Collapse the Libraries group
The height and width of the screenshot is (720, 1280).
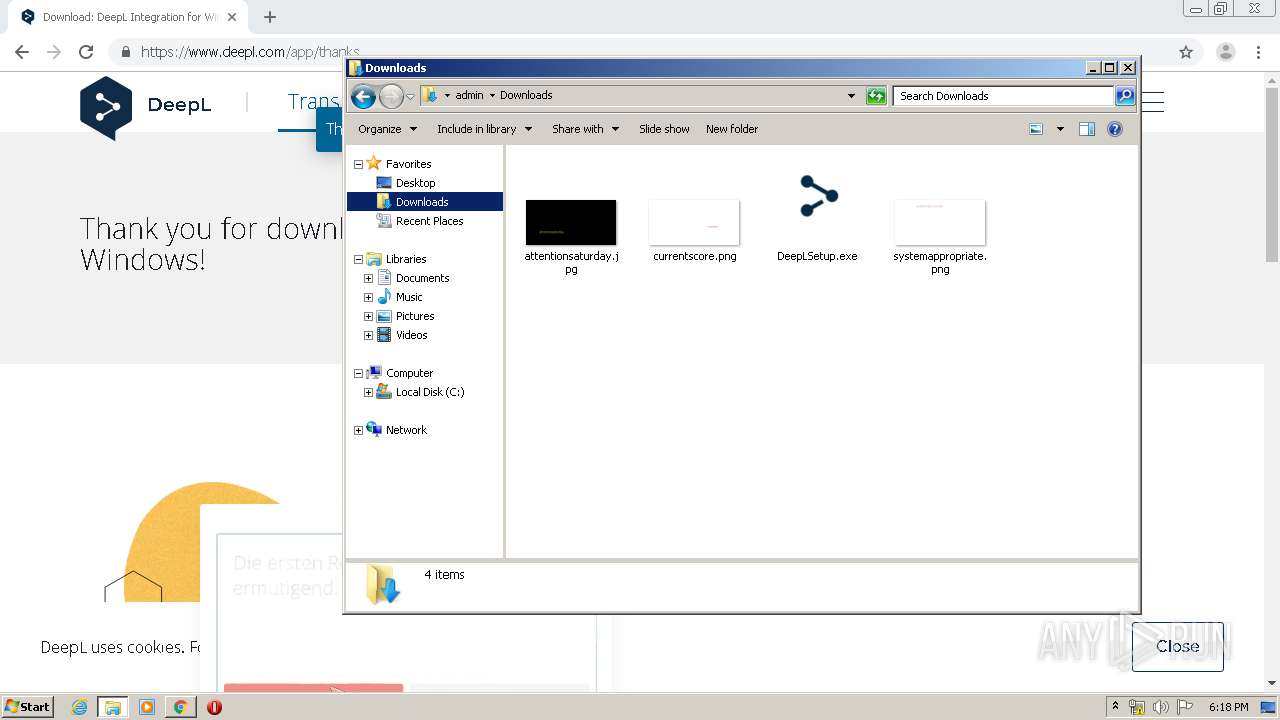pyautogui.click(x=358, y=259)
